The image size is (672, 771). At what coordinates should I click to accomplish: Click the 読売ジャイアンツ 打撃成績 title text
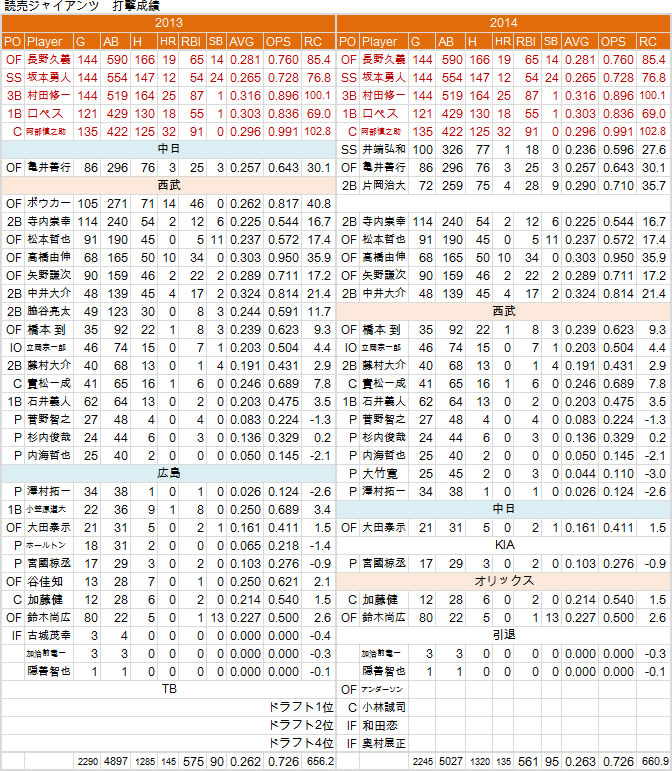point(82,6)
